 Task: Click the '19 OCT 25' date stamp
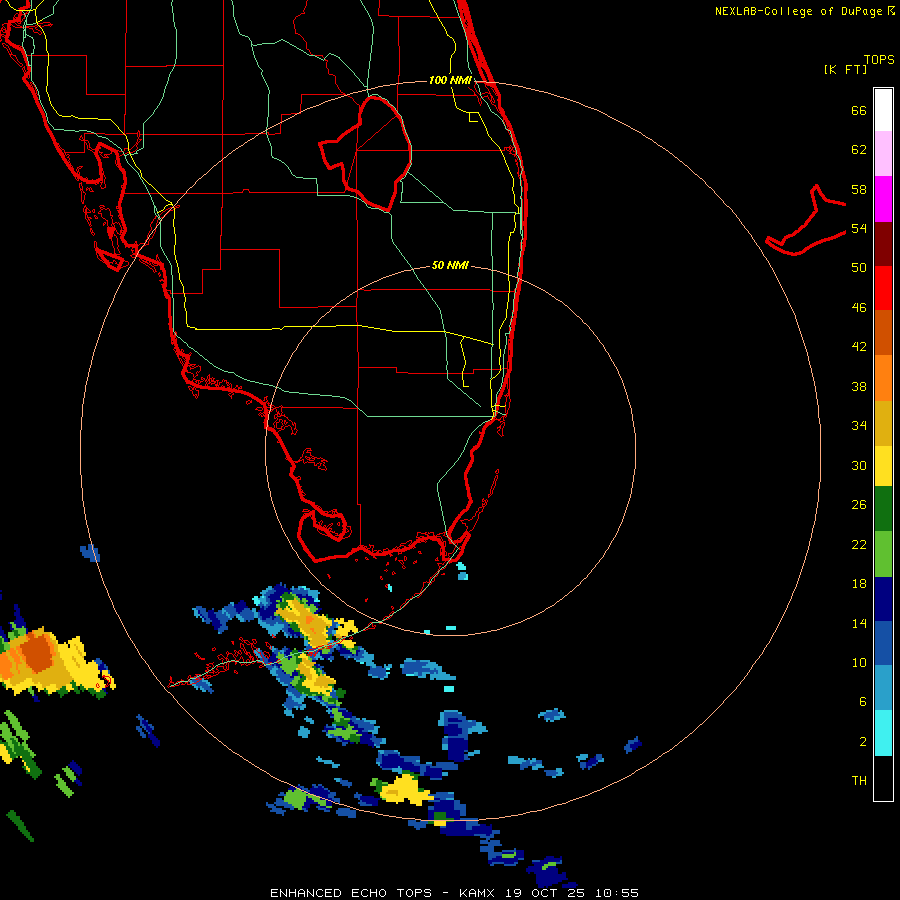[x=546, y=893]
